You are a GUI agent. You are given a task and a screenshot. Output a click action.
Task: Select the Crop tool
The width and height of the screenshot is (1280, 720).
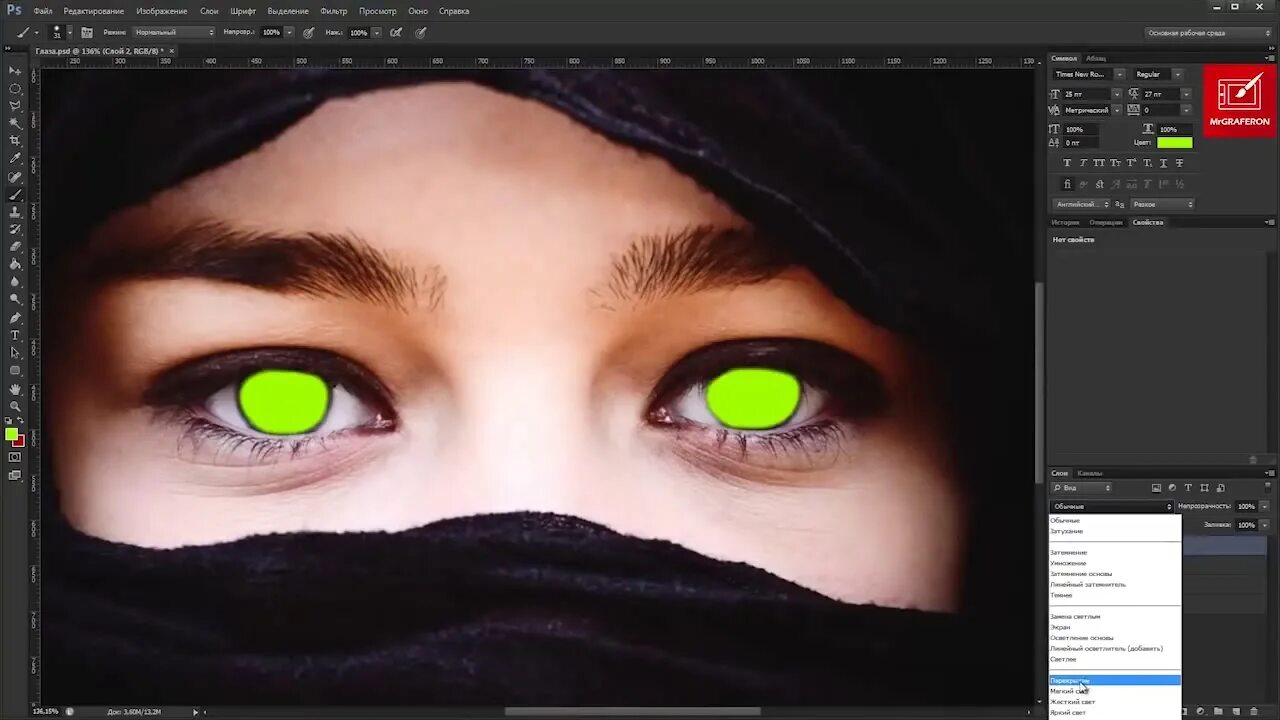click(15, 141)
